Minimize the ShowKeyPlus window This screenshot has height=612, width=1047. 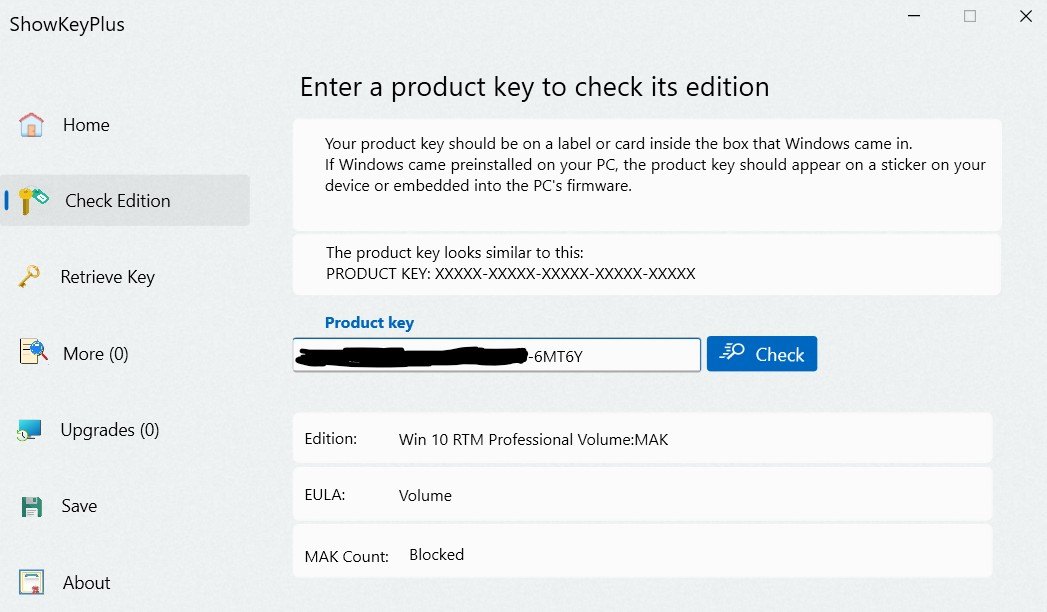(914, 15)
